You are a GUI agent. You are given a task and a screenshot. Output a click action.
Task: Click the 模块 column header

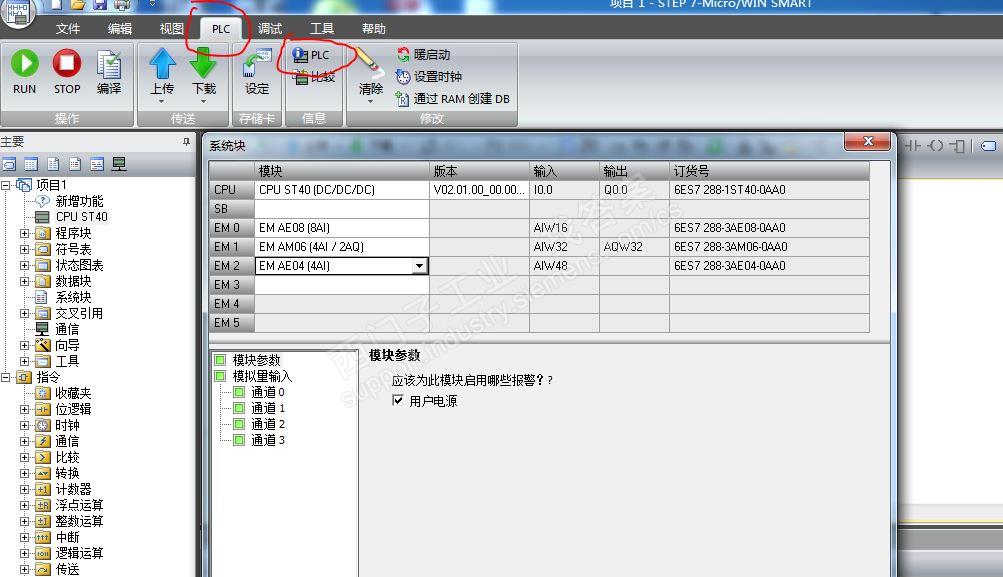tap(342, 171)
